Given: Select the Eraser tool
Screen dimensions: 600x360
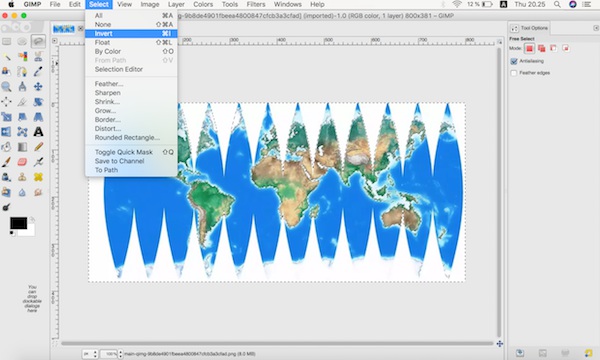Looking at the screenshot, I should click(x=22, y=162).
